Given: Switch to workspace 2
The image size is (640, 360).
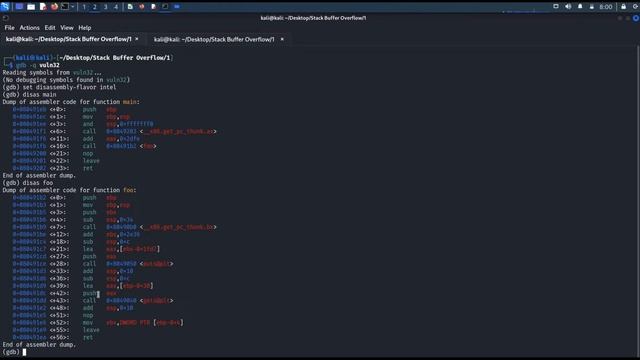Looking at the screenshot, I should tap(95, 7).
